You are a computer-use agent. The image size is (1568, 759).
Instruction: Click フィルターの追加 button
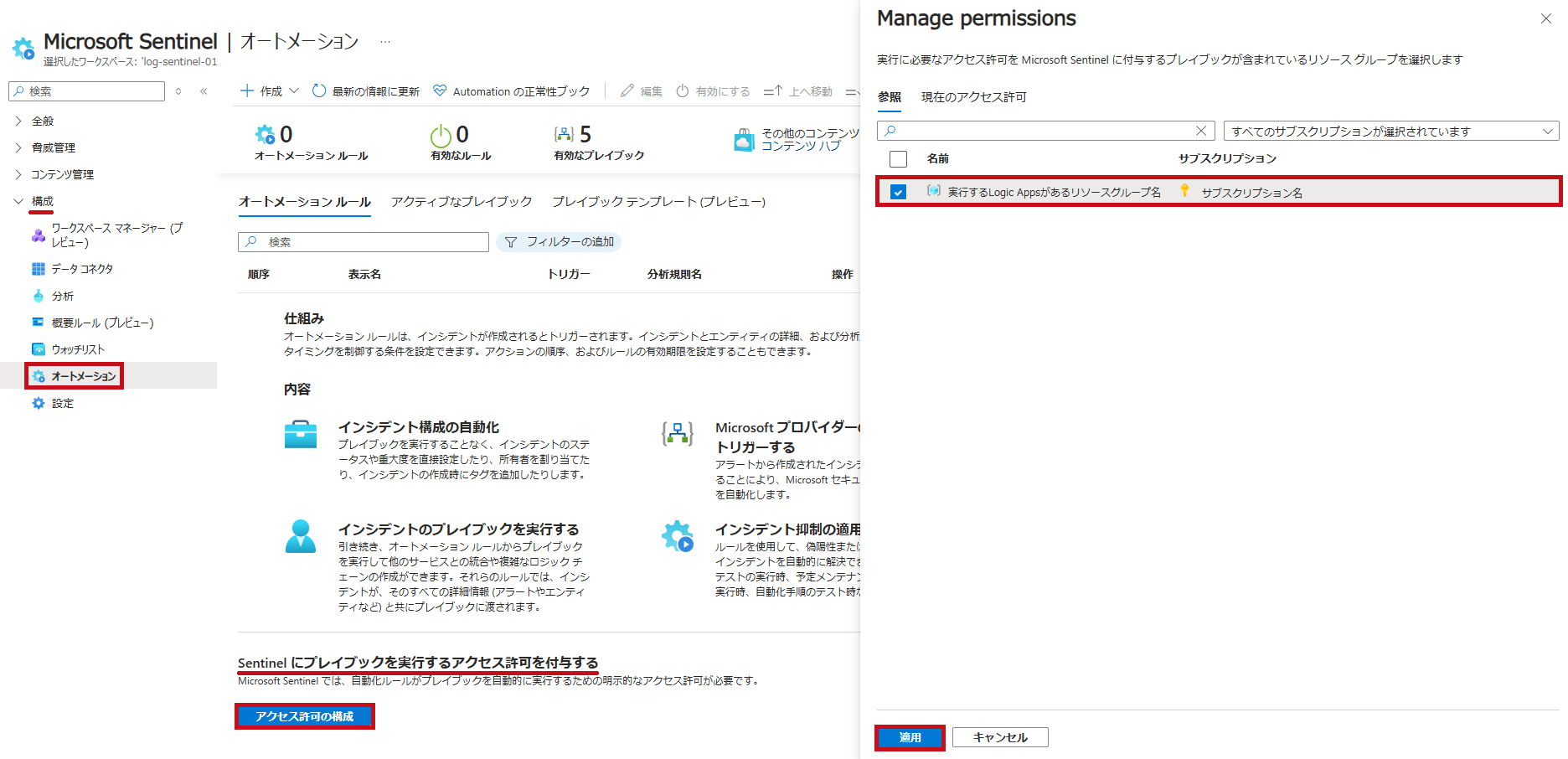(559, 242)
